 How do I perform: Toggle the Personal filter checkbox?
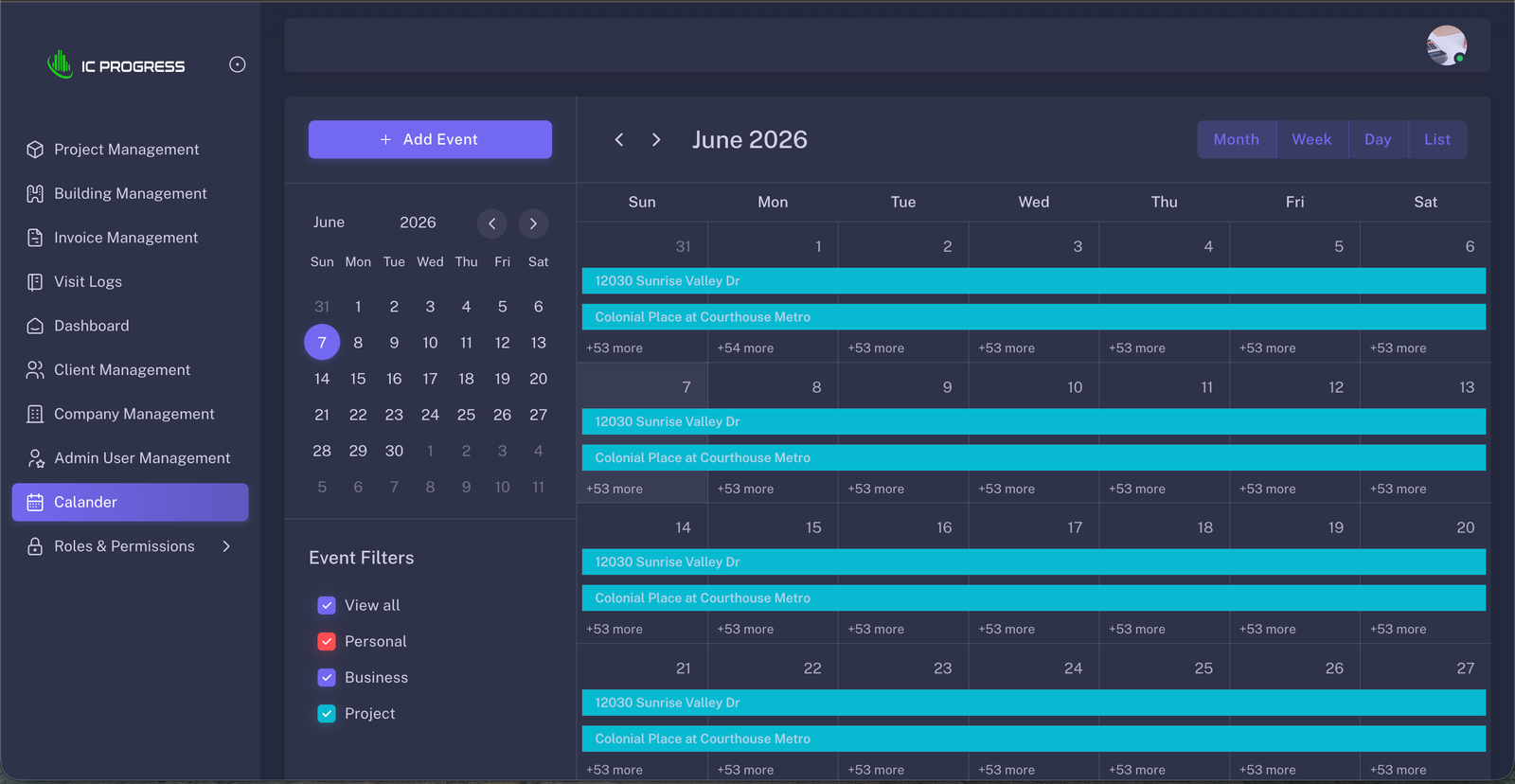pyautogui.click(x=327, y=641)
